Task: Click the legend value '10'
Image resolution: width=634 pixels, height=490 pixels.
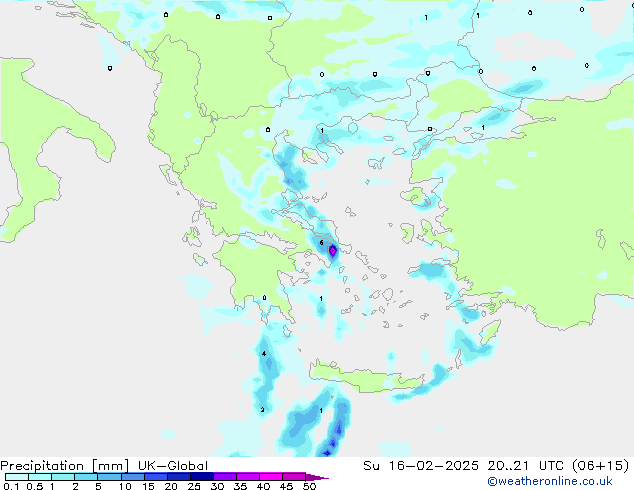Action: (x=125, y=486)
